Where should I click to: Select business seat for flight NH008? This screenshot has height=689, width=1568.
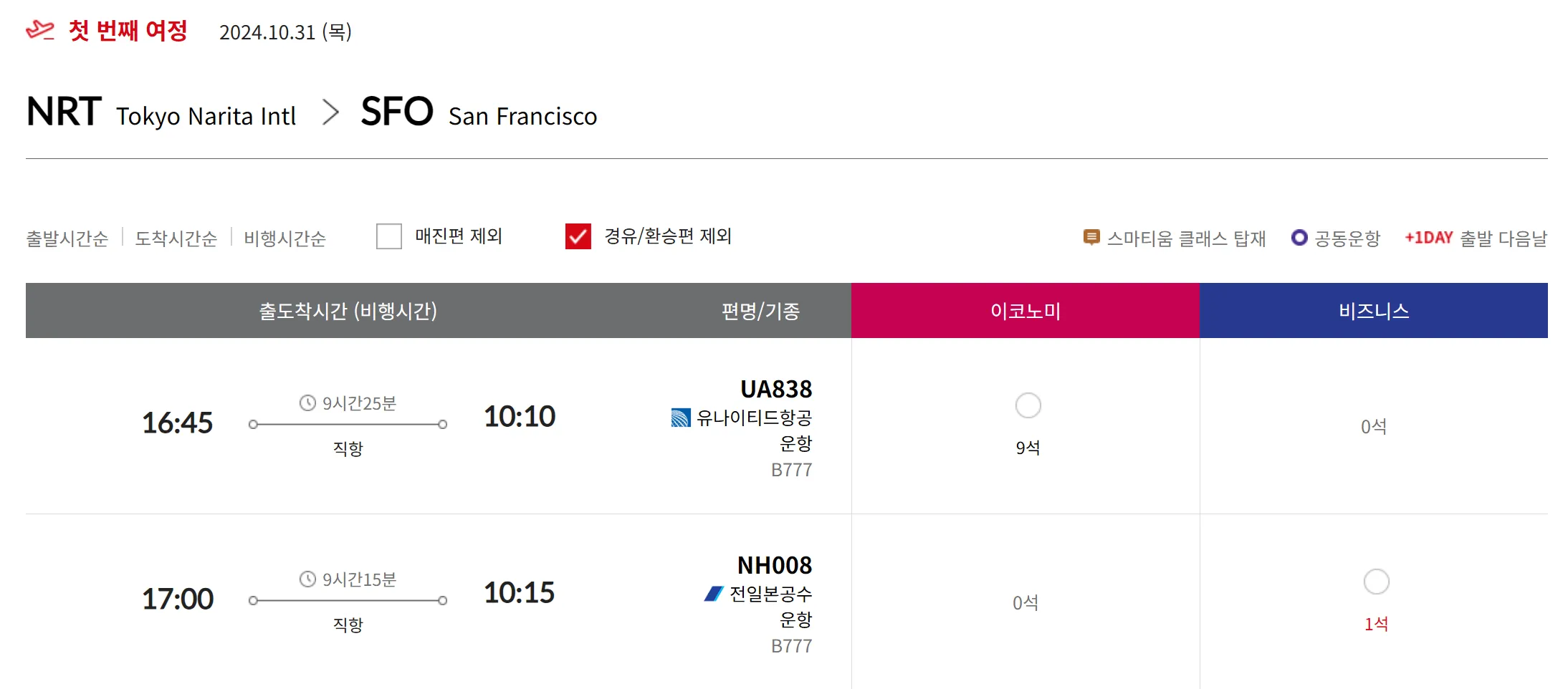pyautogui.click(x=1376, y=582)
